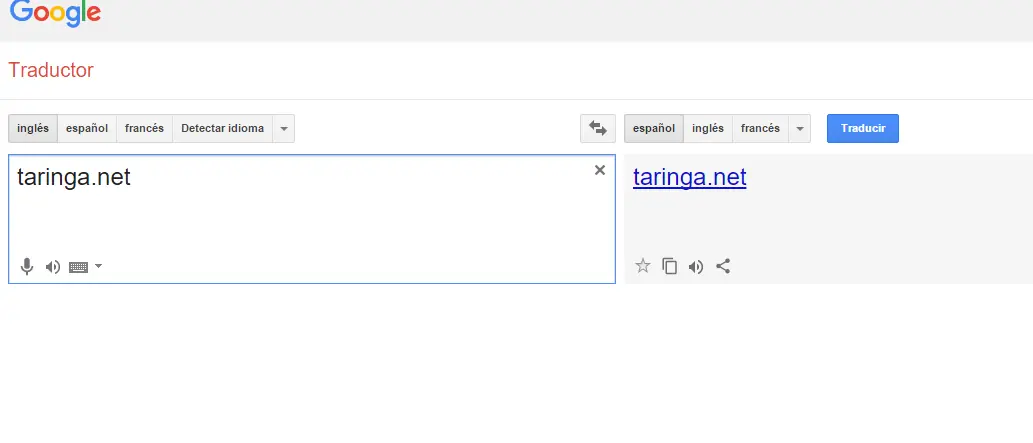Viewport: 1033px width, 443px height.
Task: Click the microphone voice input icon
Action: (x=27, y=267)
